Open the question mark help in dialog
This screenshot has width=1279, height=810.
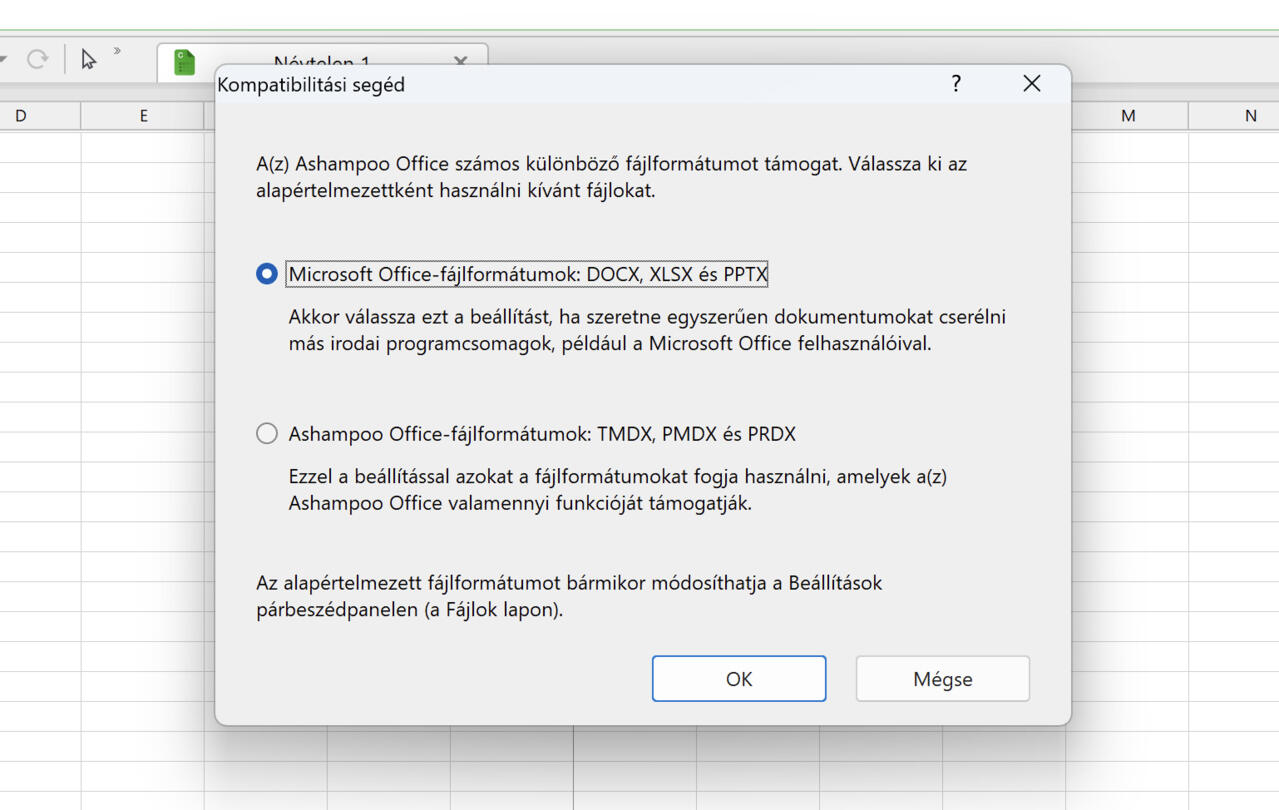click(x=956, y=84)
